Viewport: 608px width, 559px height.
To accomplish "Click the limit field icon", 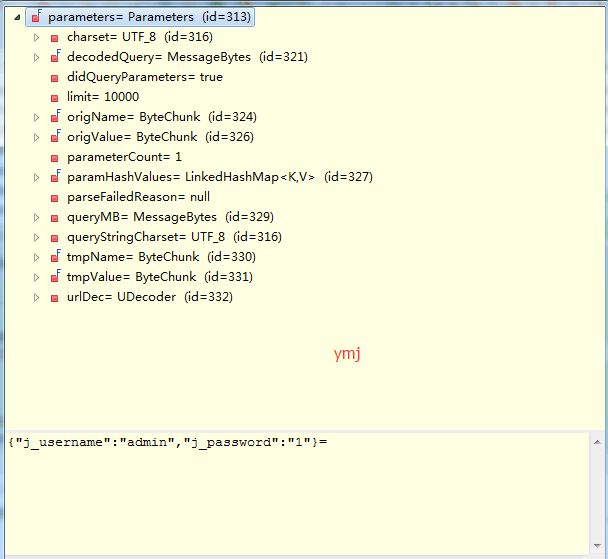I will click(55, 98).
